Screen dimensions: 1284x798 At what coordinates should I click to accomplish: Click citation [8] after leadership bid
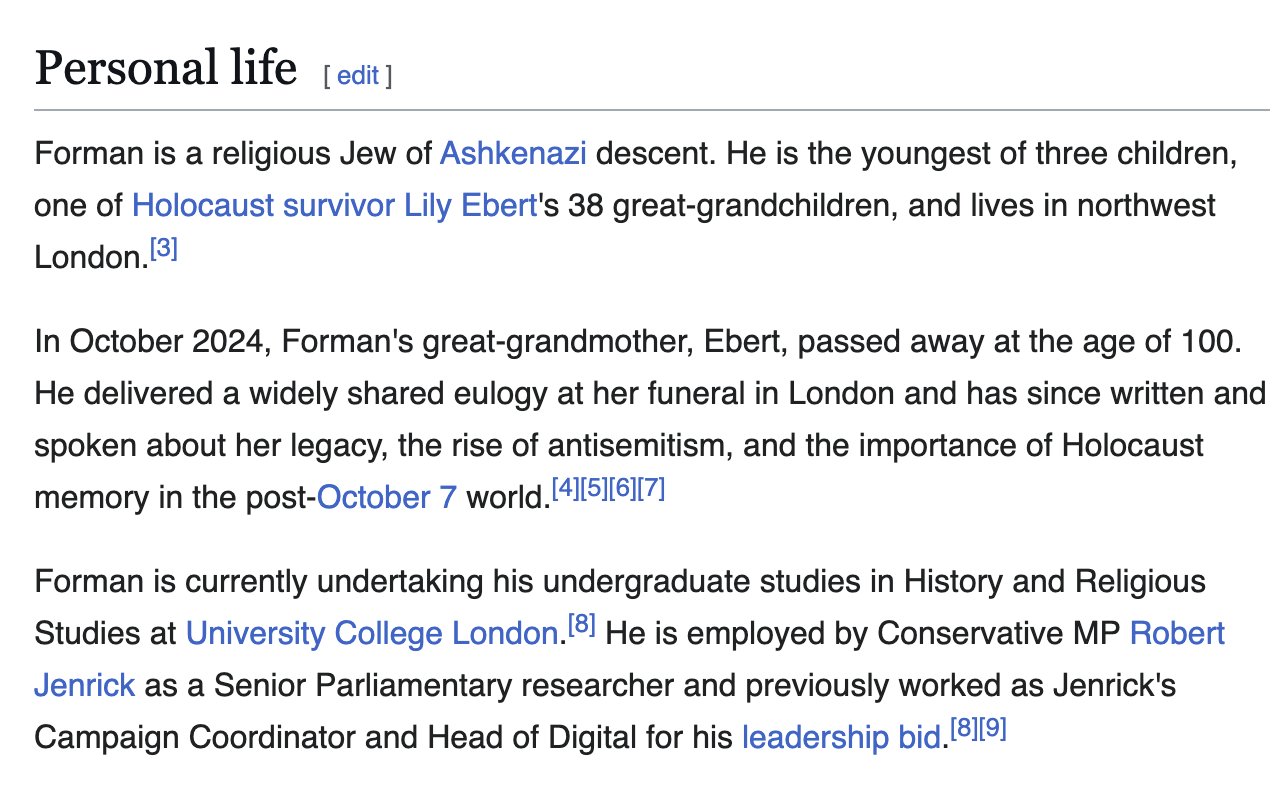(x=963, y=730)
